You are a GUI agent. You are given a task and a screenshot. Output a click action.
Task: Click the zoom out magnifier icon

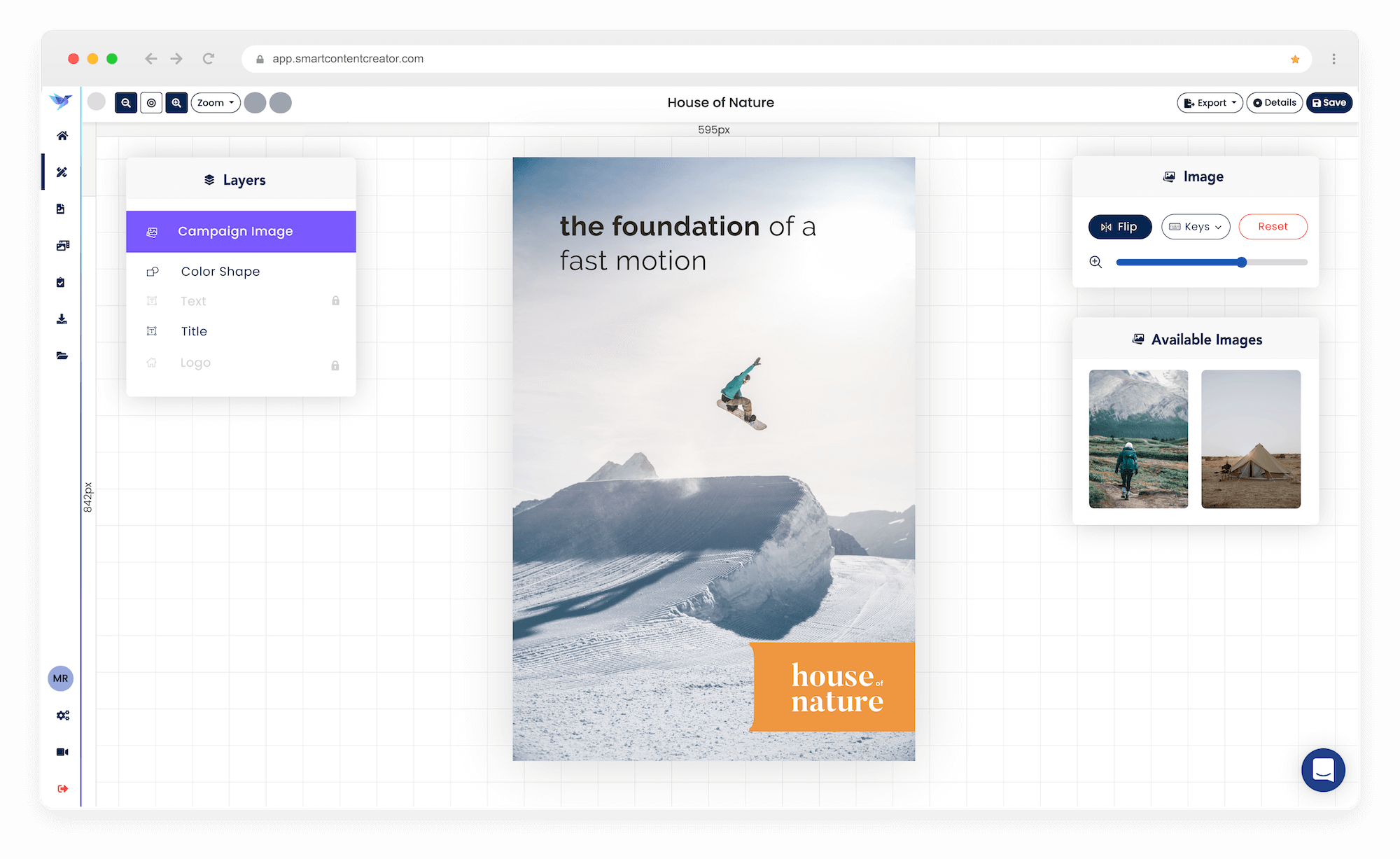[126, 103]
